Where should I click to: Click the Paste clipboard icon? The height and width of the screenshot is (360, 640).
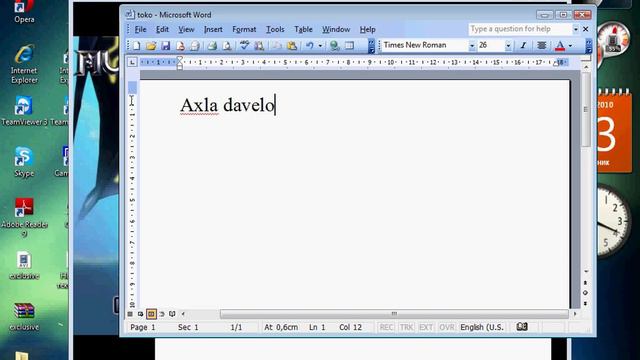[292, 46]
